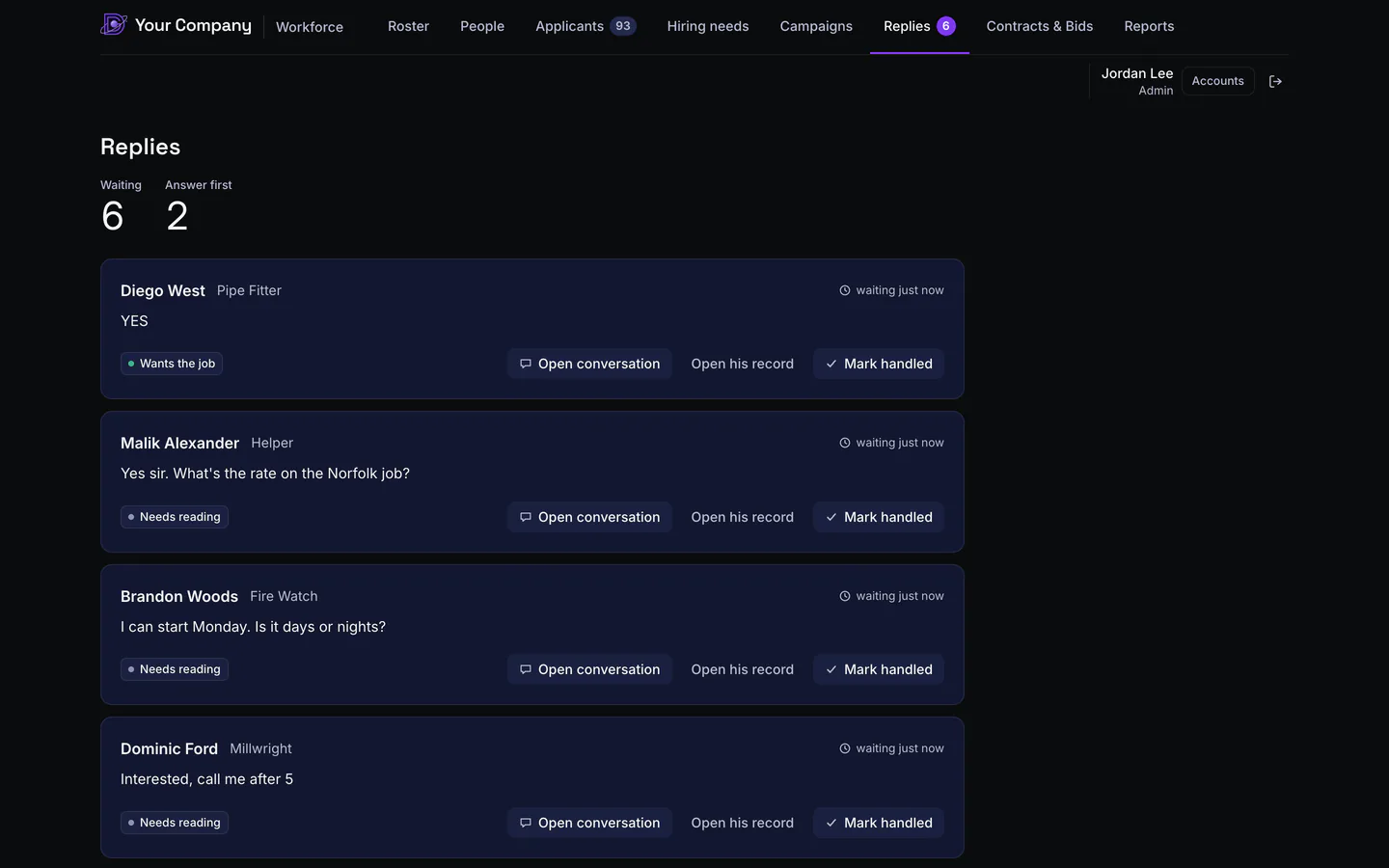
Task: Open Dominic Ford's record
Action: [x=743, y=823]
